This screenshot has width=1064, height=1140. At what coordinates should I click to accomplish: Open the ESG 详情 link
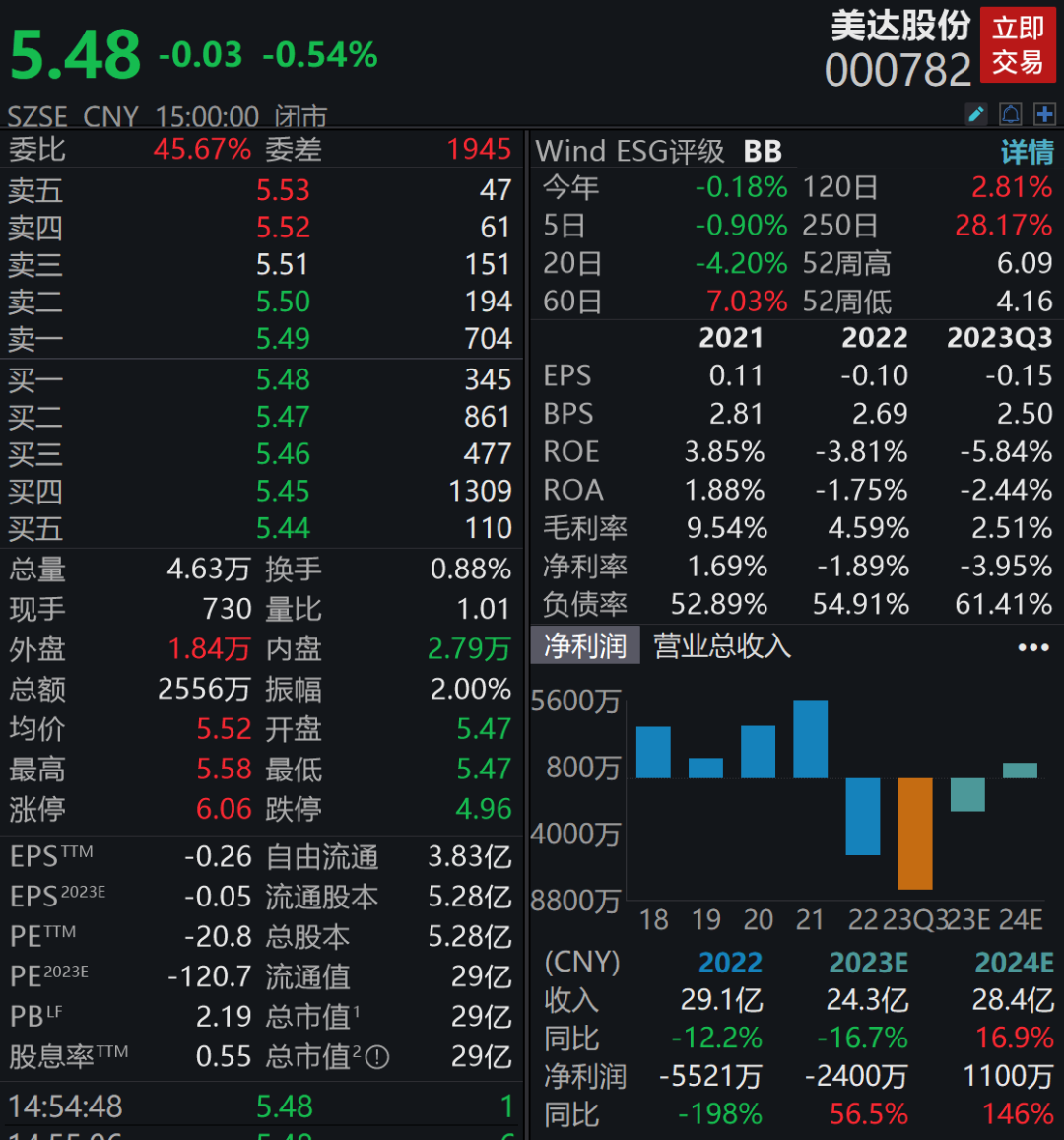coord(1027,152)
